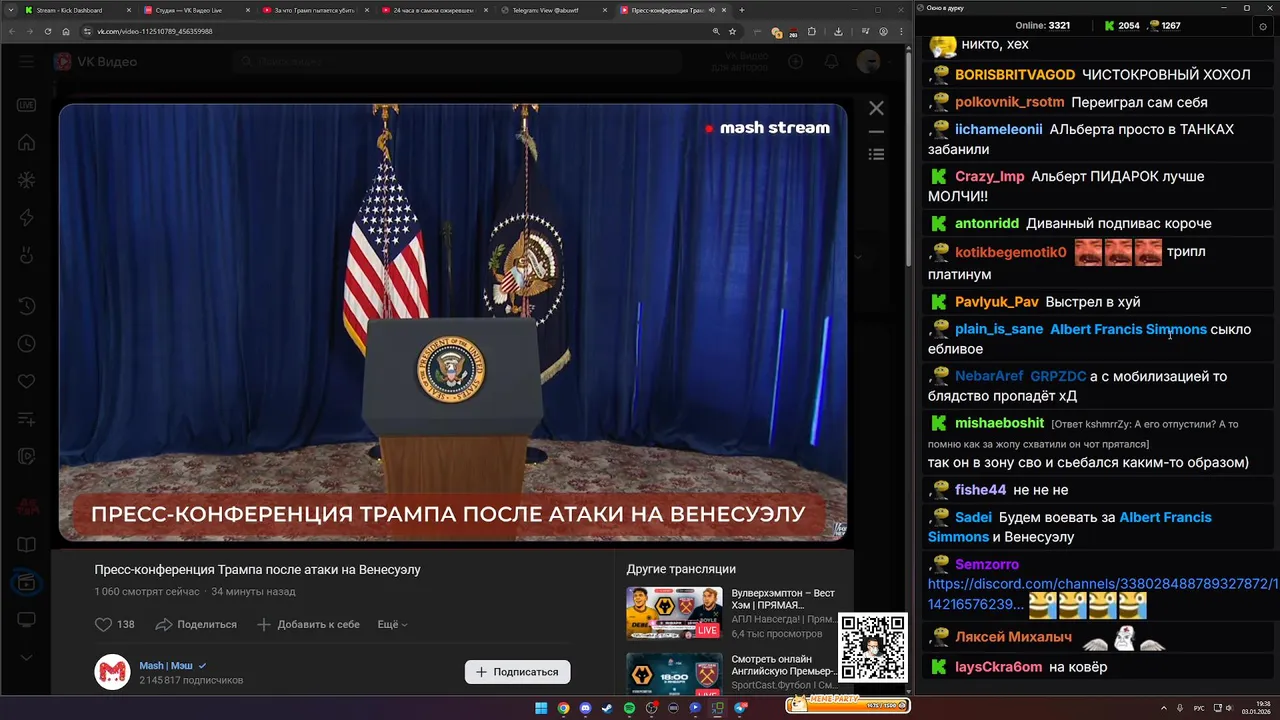Open Google Chrome from the taskbar
The width and height of the screenshot is (1280, 720).
(x=563, y=708)
